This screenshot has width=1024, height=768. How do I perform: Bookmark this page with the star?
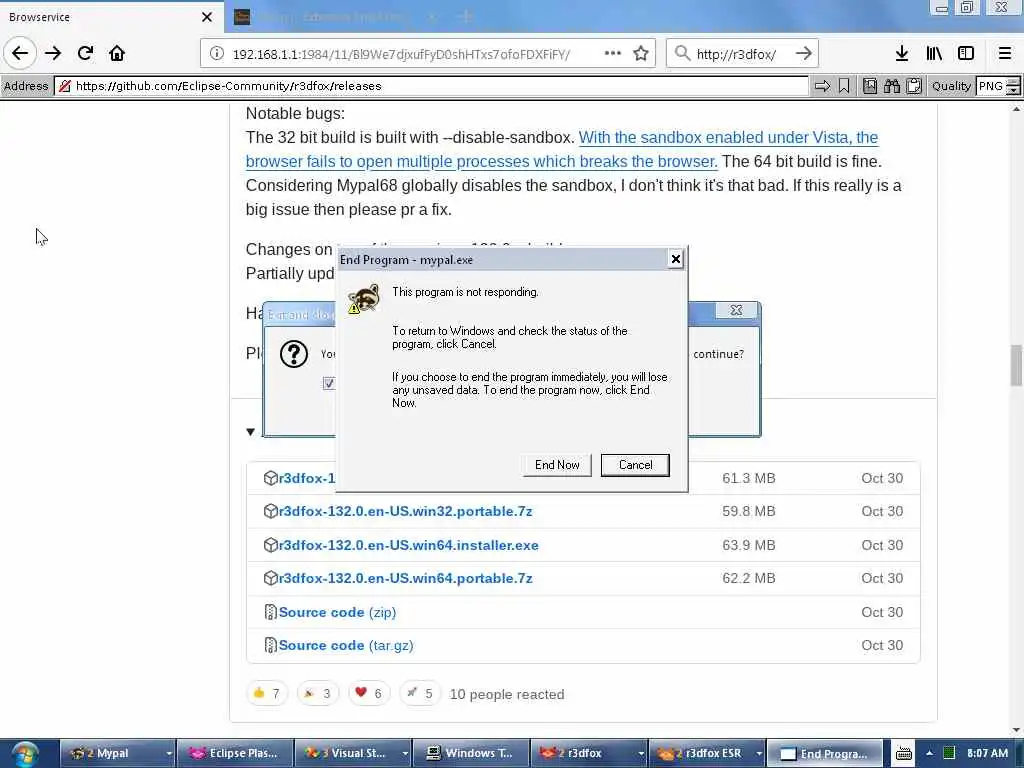641,54
